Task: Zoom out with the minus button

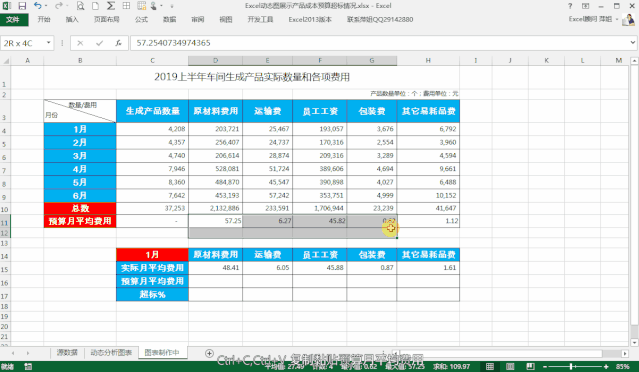Action: point(545,367)
